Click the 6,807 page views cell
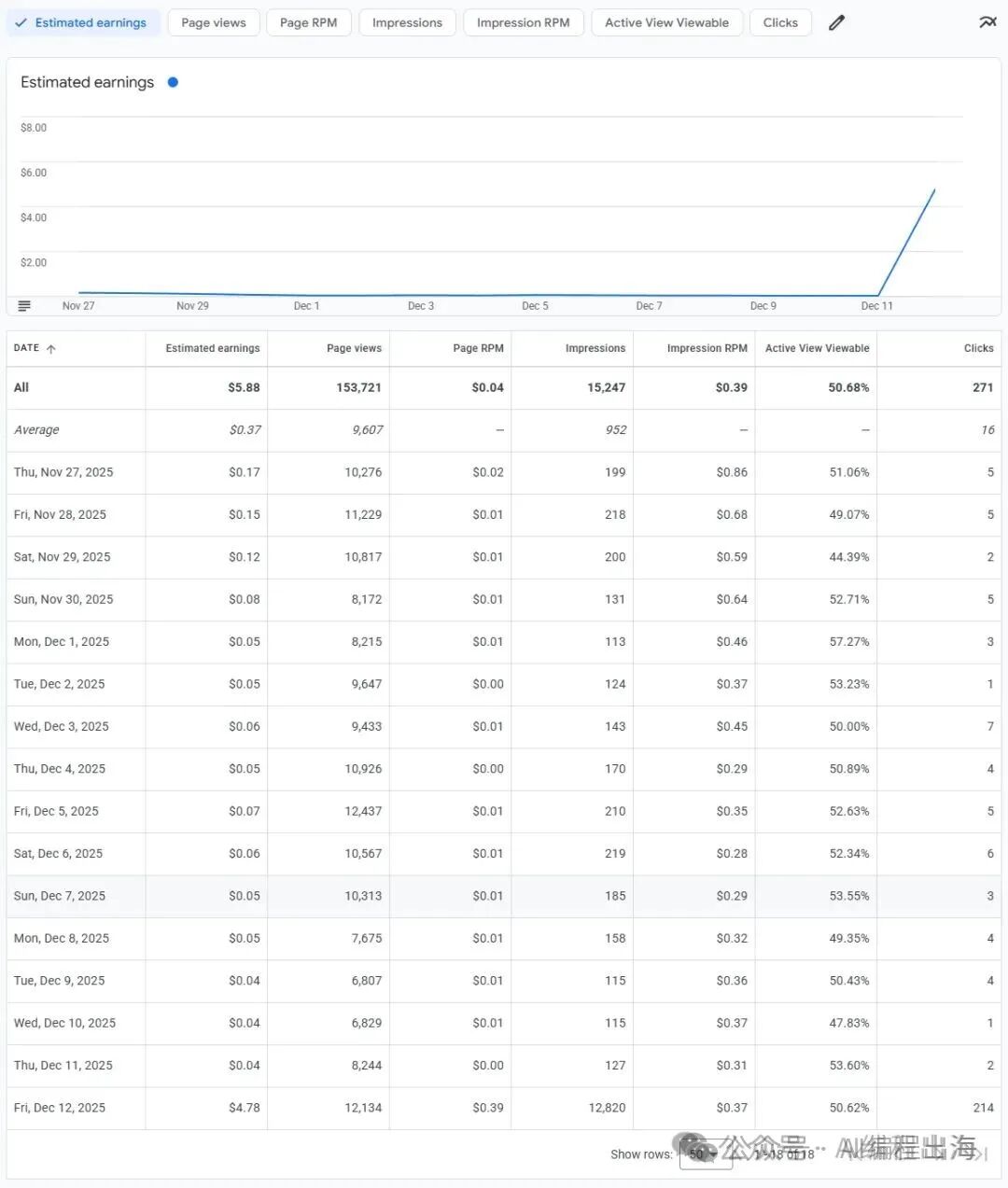This screenshot has height=1188, width=1008. (x=367, y=981)
